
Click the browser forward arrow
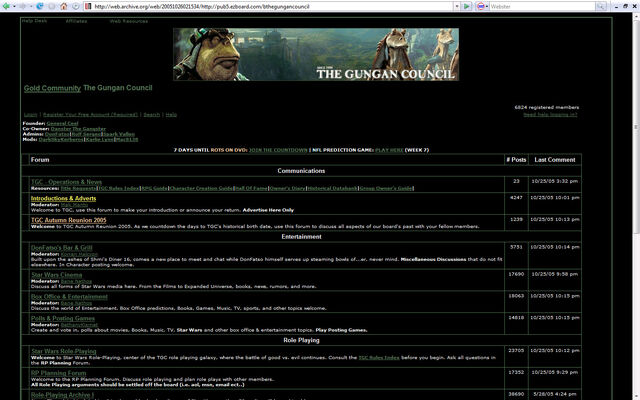point(22,6)
